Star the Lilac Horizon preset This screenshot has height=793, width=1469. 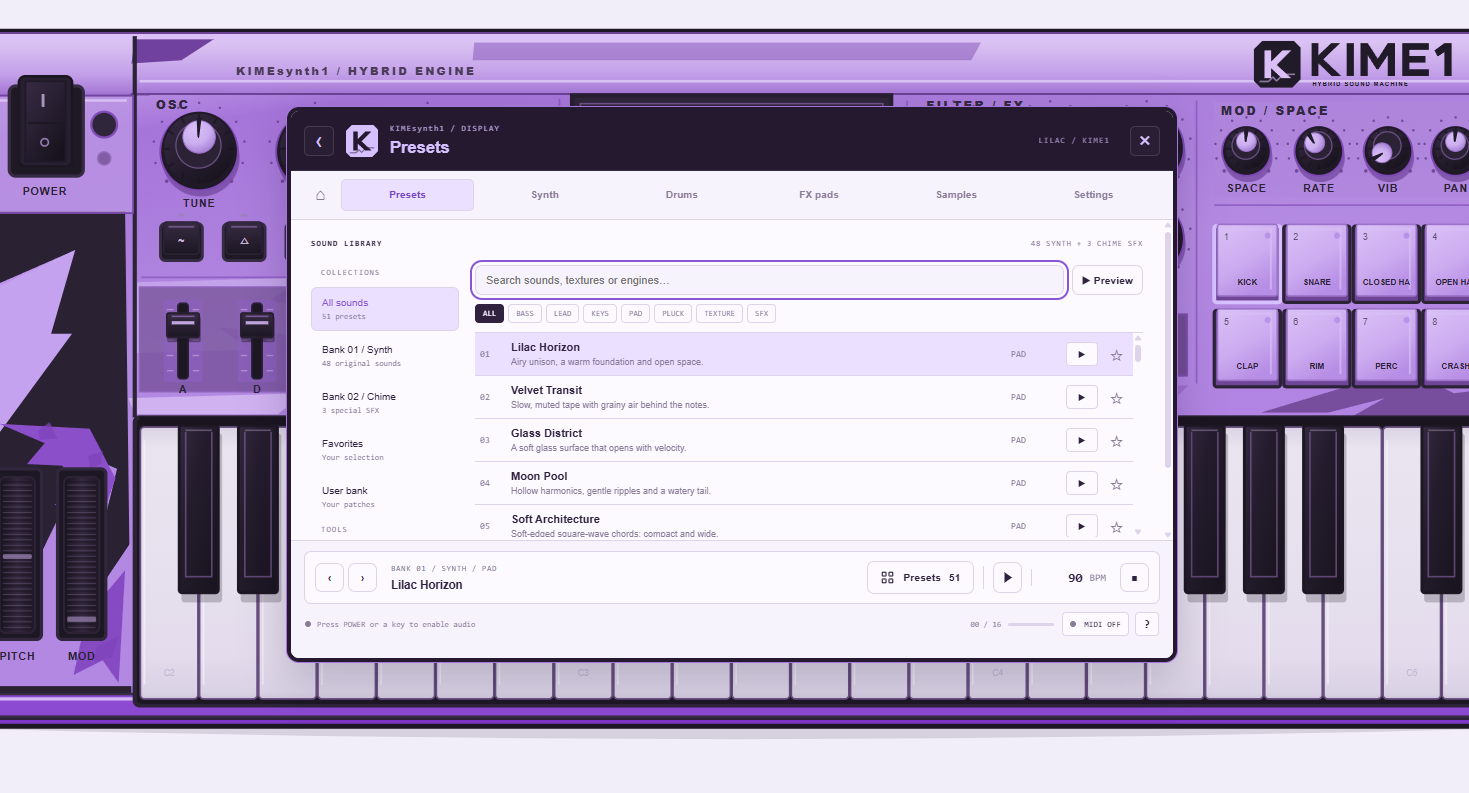coord(1117,355)
